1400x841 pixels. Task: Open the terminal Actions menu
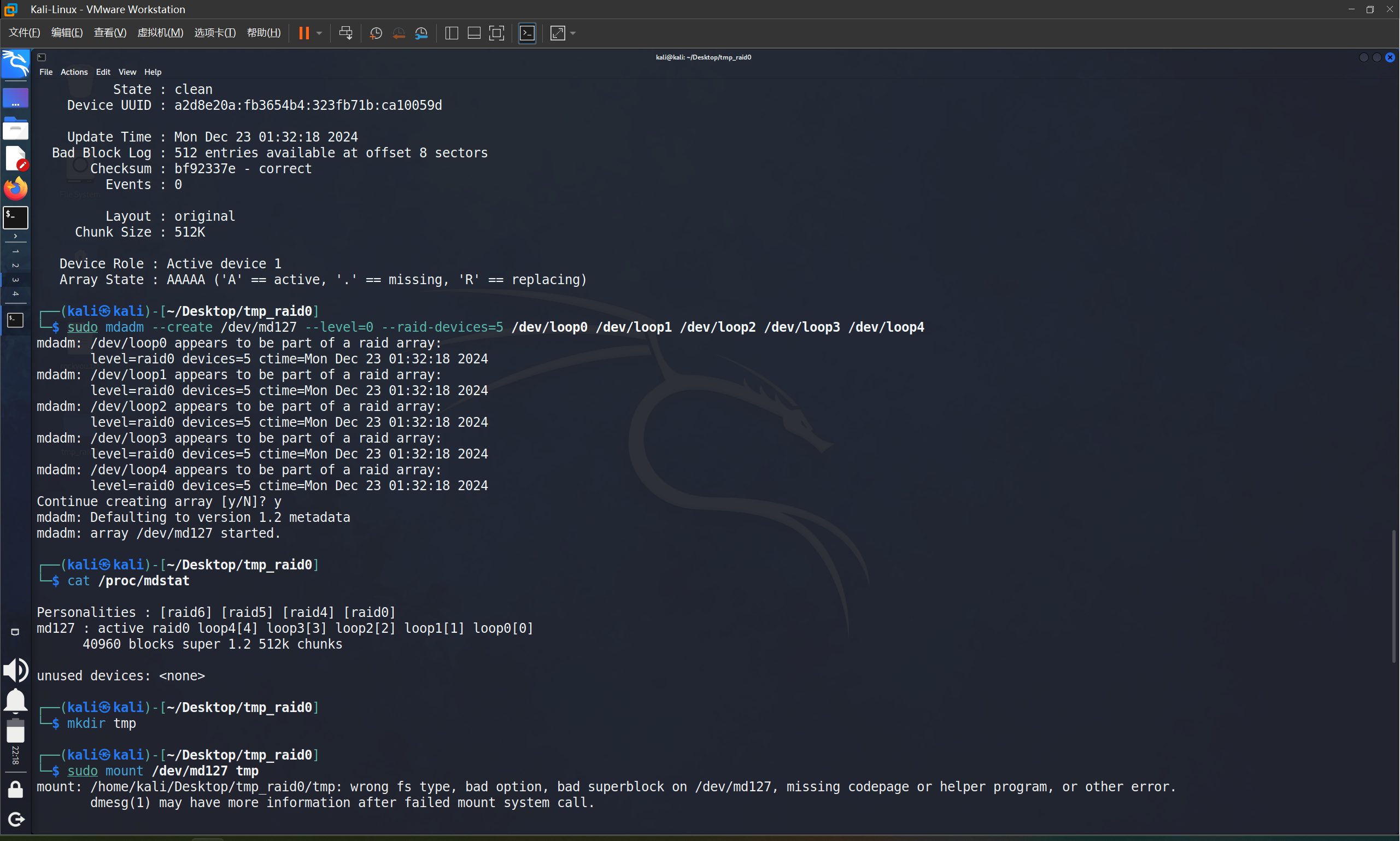[74, 72]
